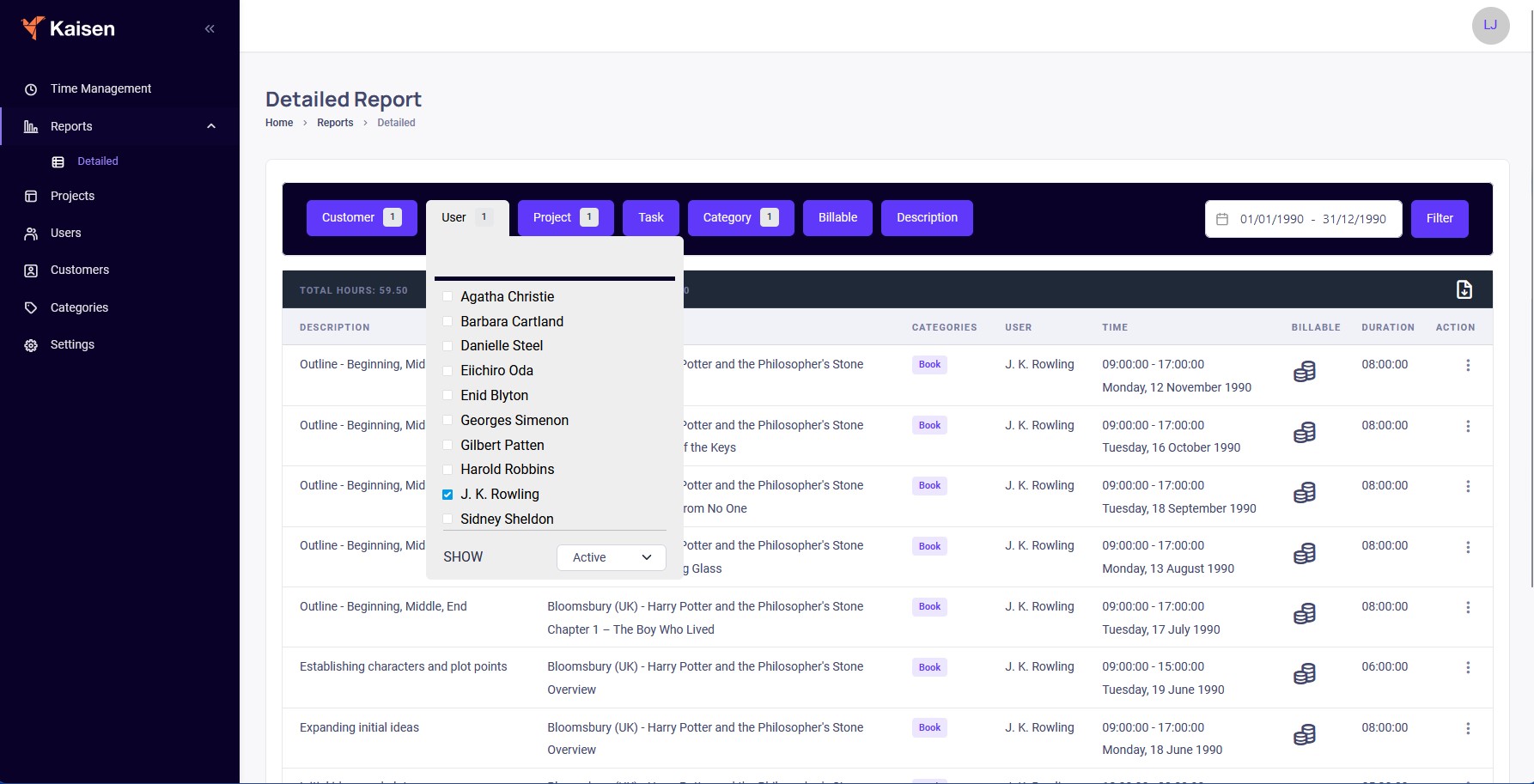The height and width of the screenshot is (784, 1534).
Task: Open the LJ user avatar menu
Action: coord(1490,25)
